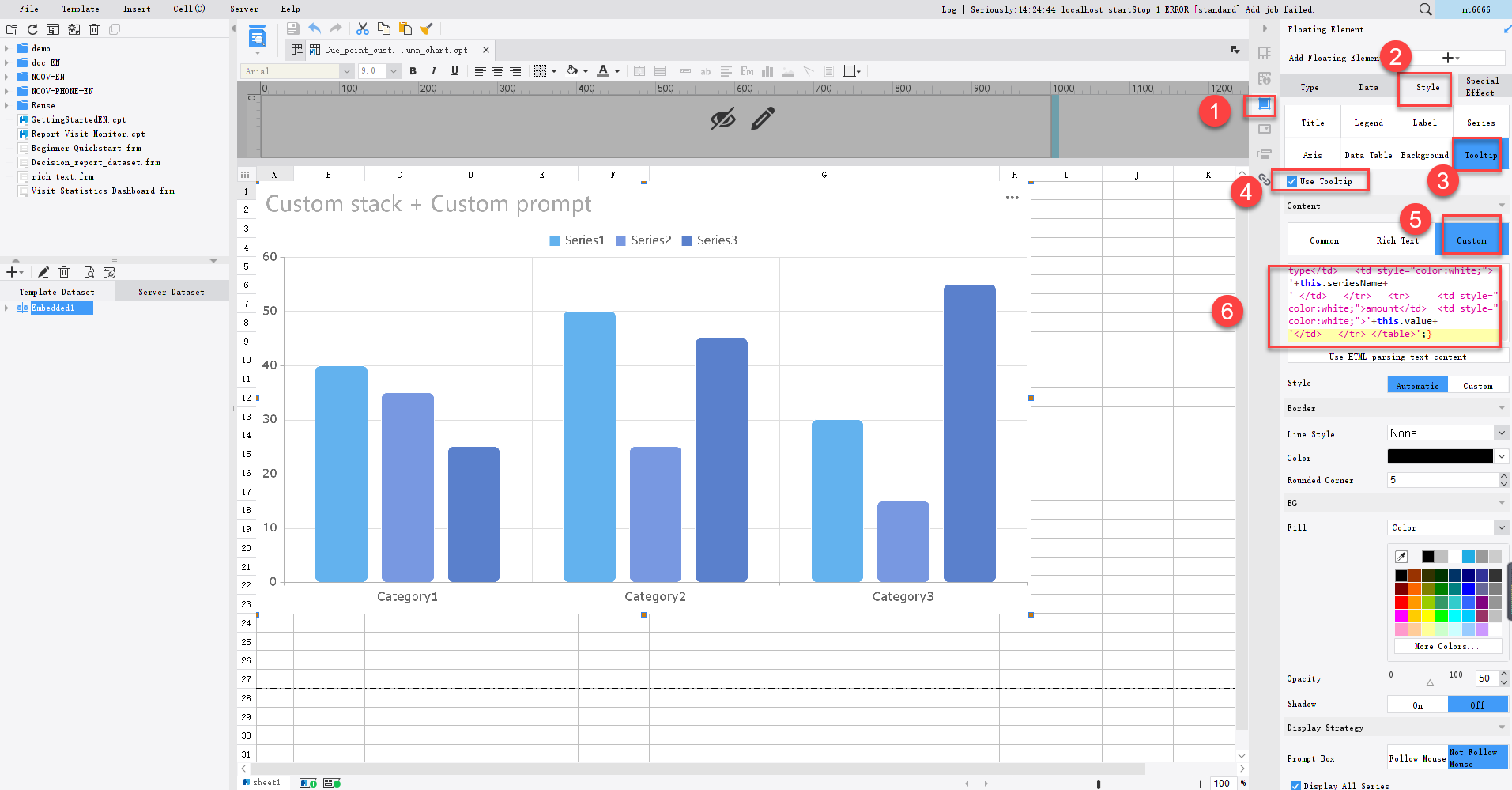Paste from the clipboard
The width and height of the screenshot is (1512, 790).
point(405,28)
